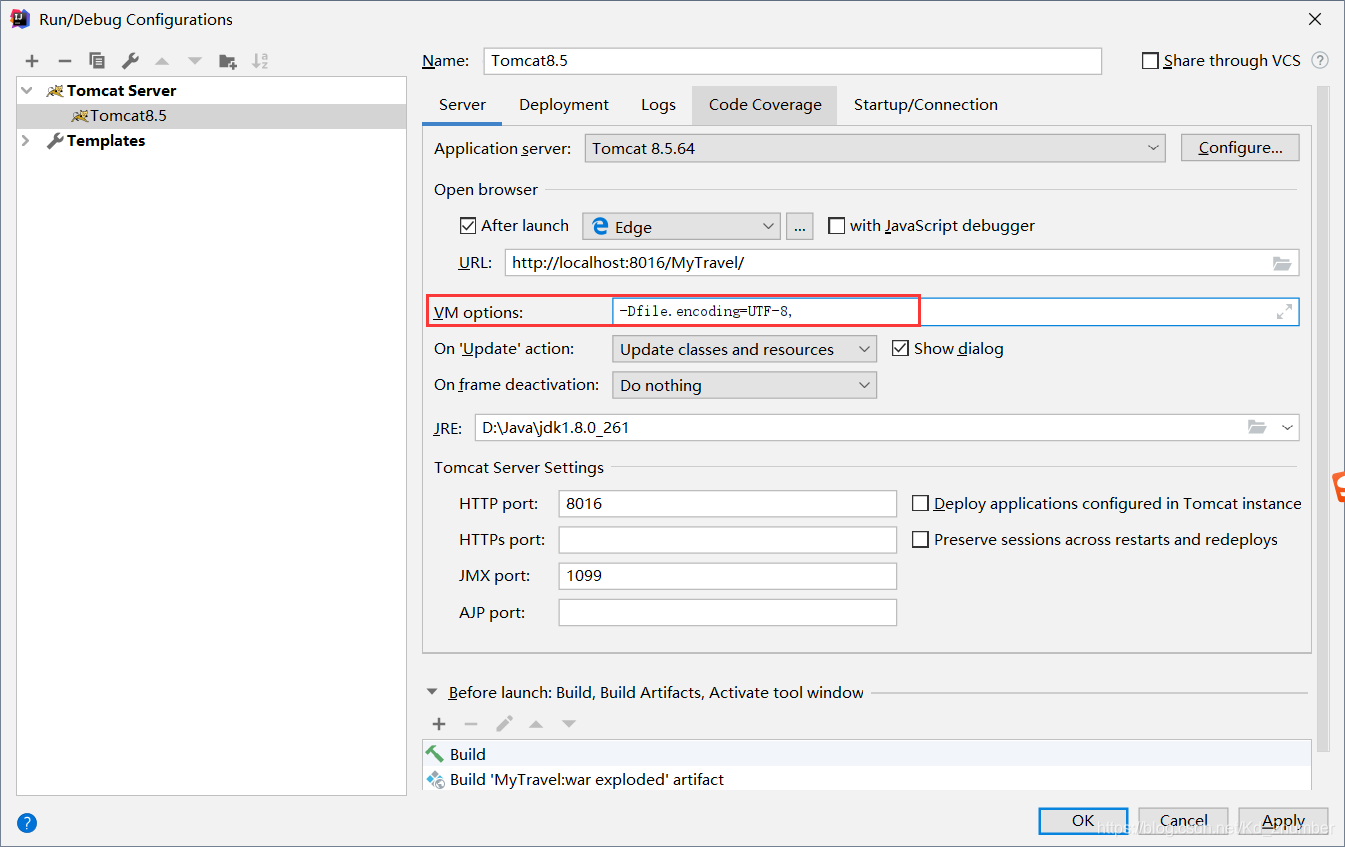Click the Apply button

point(1283,821)
